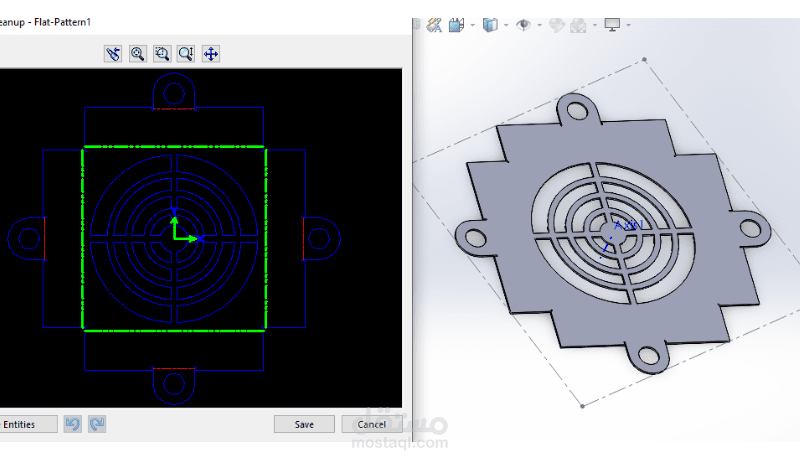800x460 pixels.
Task: Click the View Settings monitor icon
Action: [x=612, y=25]
